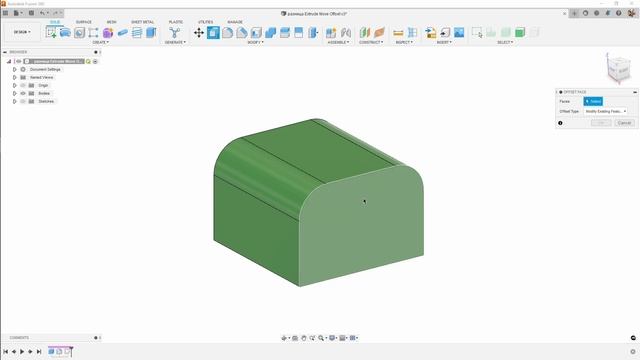
Task: Open the Design workspace dropdown
Action: (22, 32)
